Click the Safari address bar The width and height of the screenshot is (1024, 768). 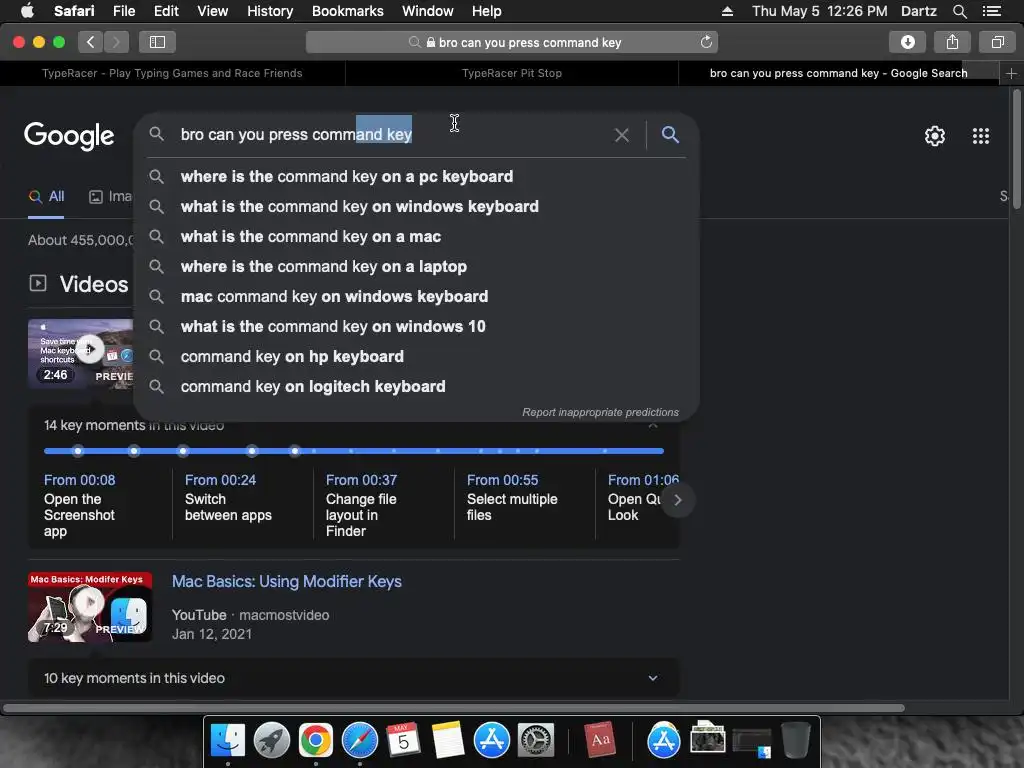[512, 42]
